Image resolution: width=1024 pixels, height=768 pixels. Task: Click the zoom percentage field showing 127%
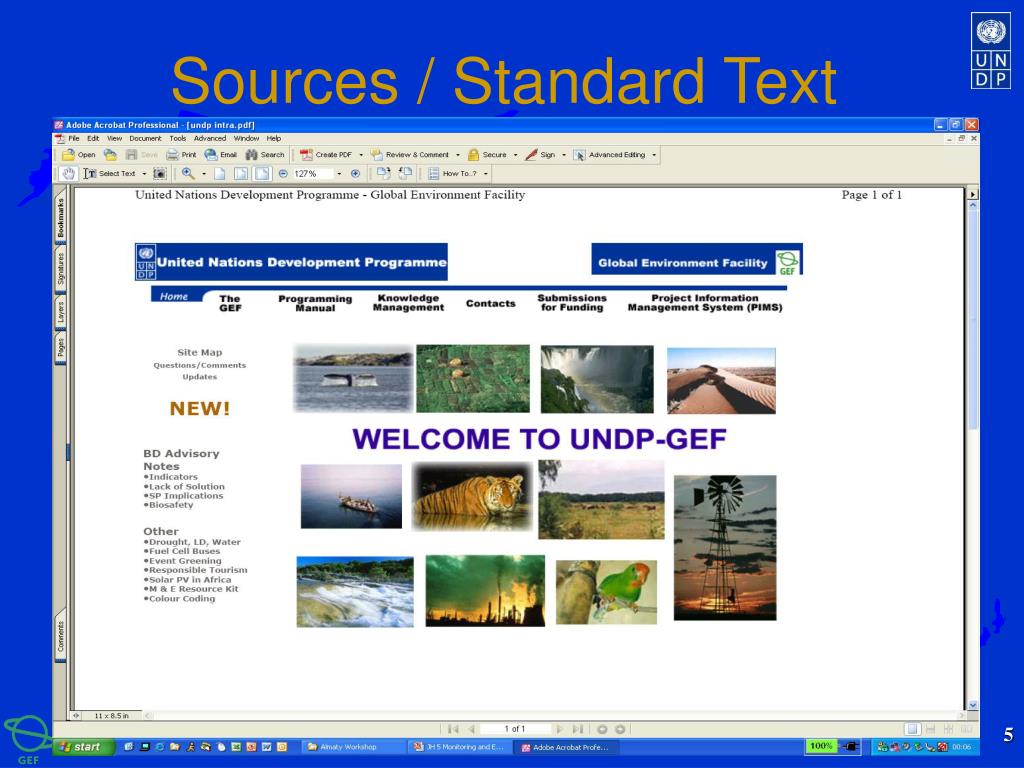tap(313, 174)
